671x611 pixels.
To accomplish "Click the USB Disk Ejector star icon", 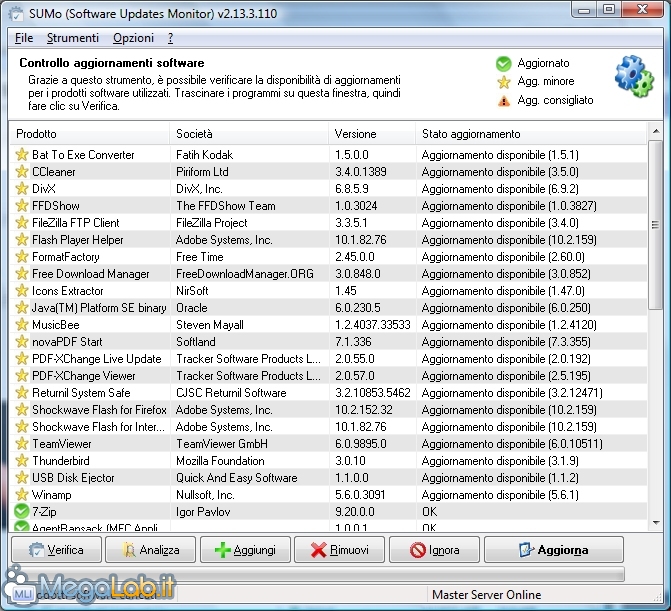I will point(21,478).
